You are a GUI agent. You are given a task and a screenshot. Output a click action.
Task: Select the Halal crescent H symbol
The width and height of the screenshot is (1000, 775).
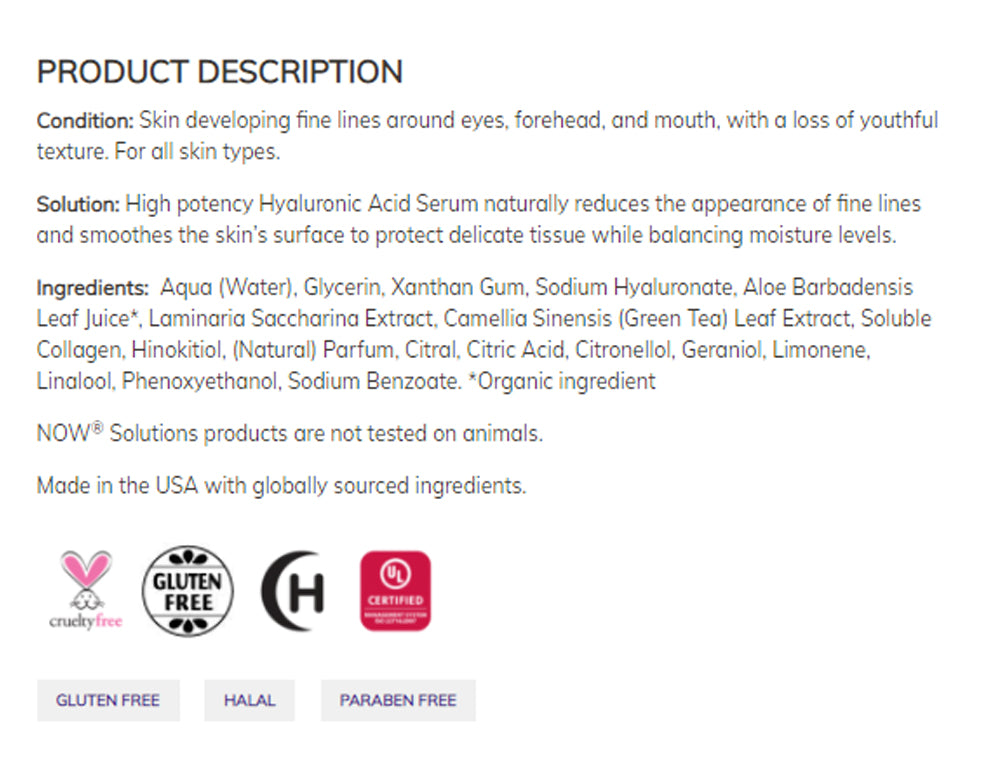292,591
